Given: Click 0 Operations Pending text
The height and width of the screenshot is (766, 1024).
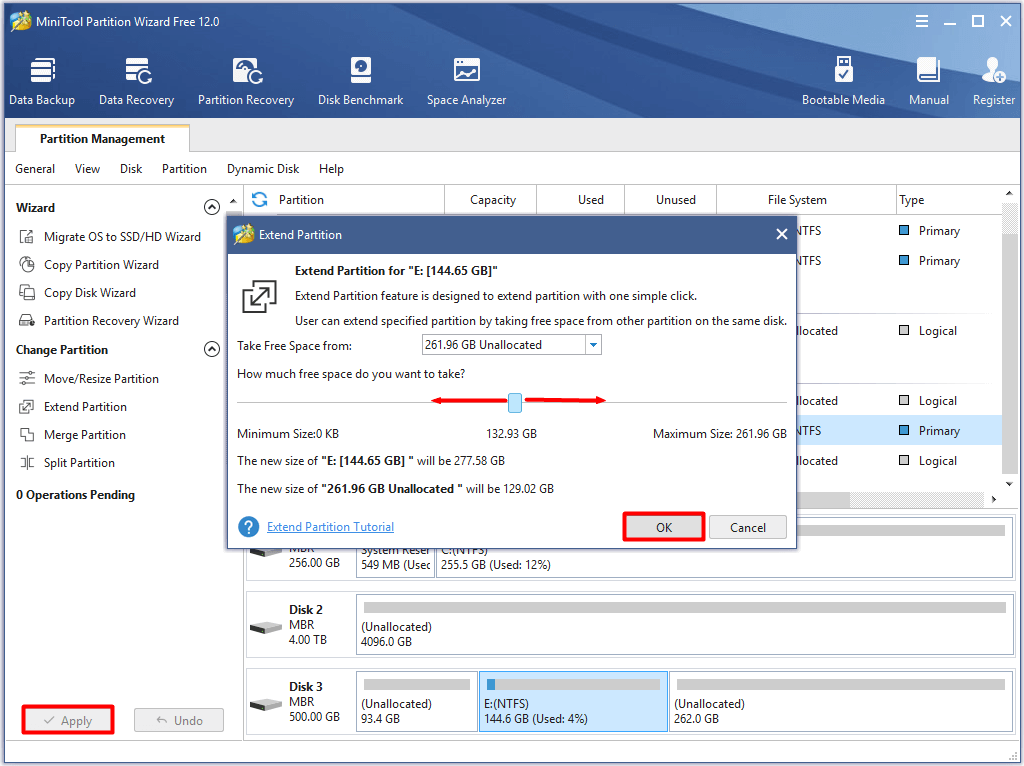Looking at the screenshot, I should click(76, 495).
